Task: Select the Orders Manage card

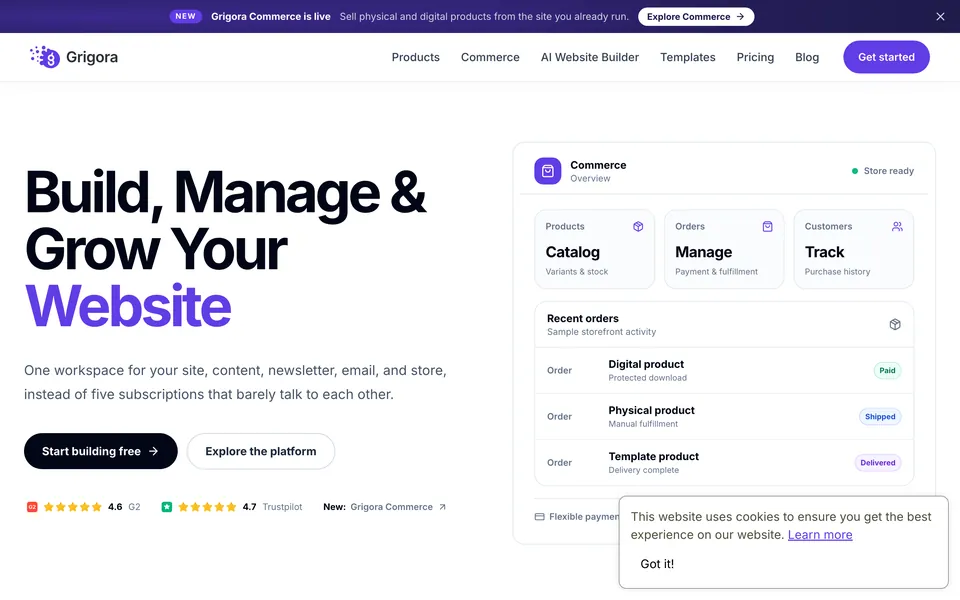Action: click(x=724, y=249)
